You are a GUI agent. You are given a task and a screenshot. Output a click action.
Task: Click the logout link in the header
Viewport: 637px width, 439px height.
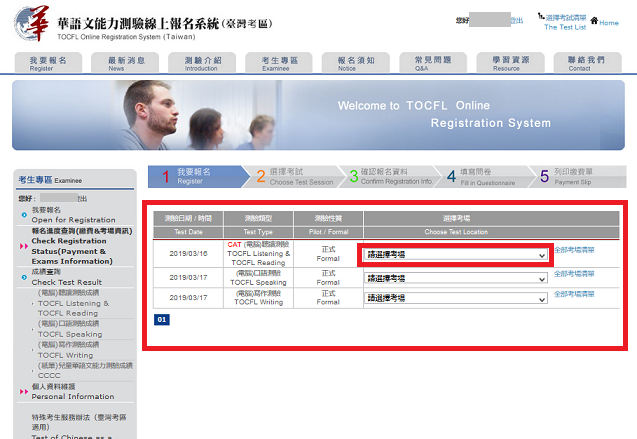pos(516,20)
